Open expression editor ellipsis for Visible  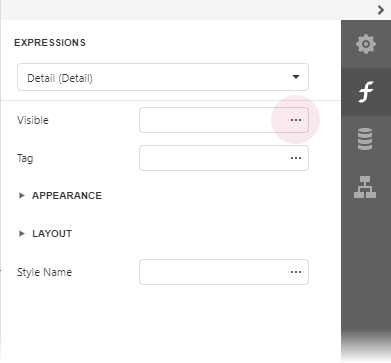(x=296, y=120)
